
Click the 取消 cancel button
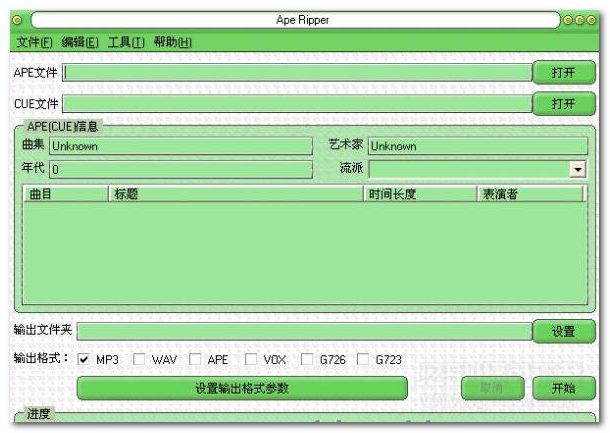493,388
